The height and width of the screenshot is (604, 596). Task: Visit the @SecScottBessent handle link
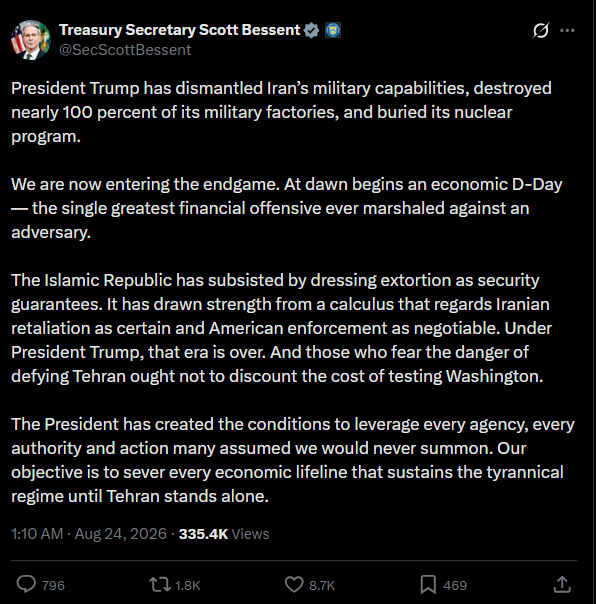click(125, 50)
